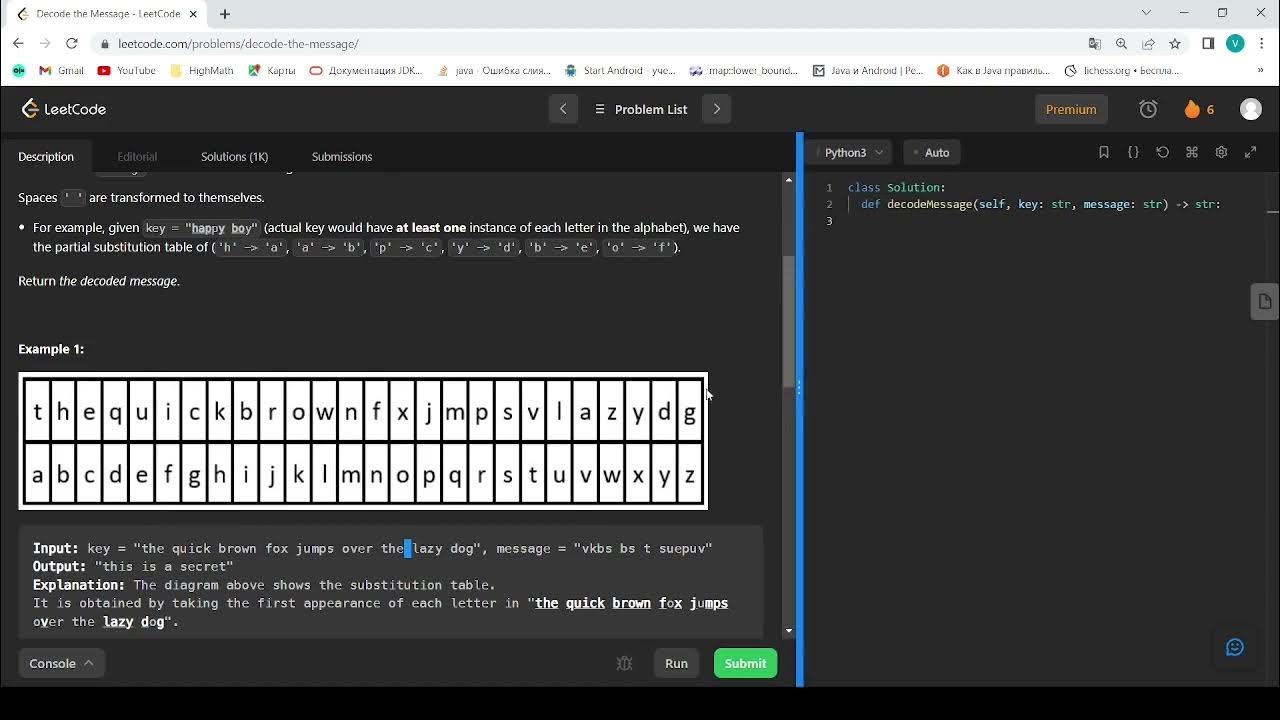
Task: Click the LeetCode logo
Action: (x=64, y=109)
